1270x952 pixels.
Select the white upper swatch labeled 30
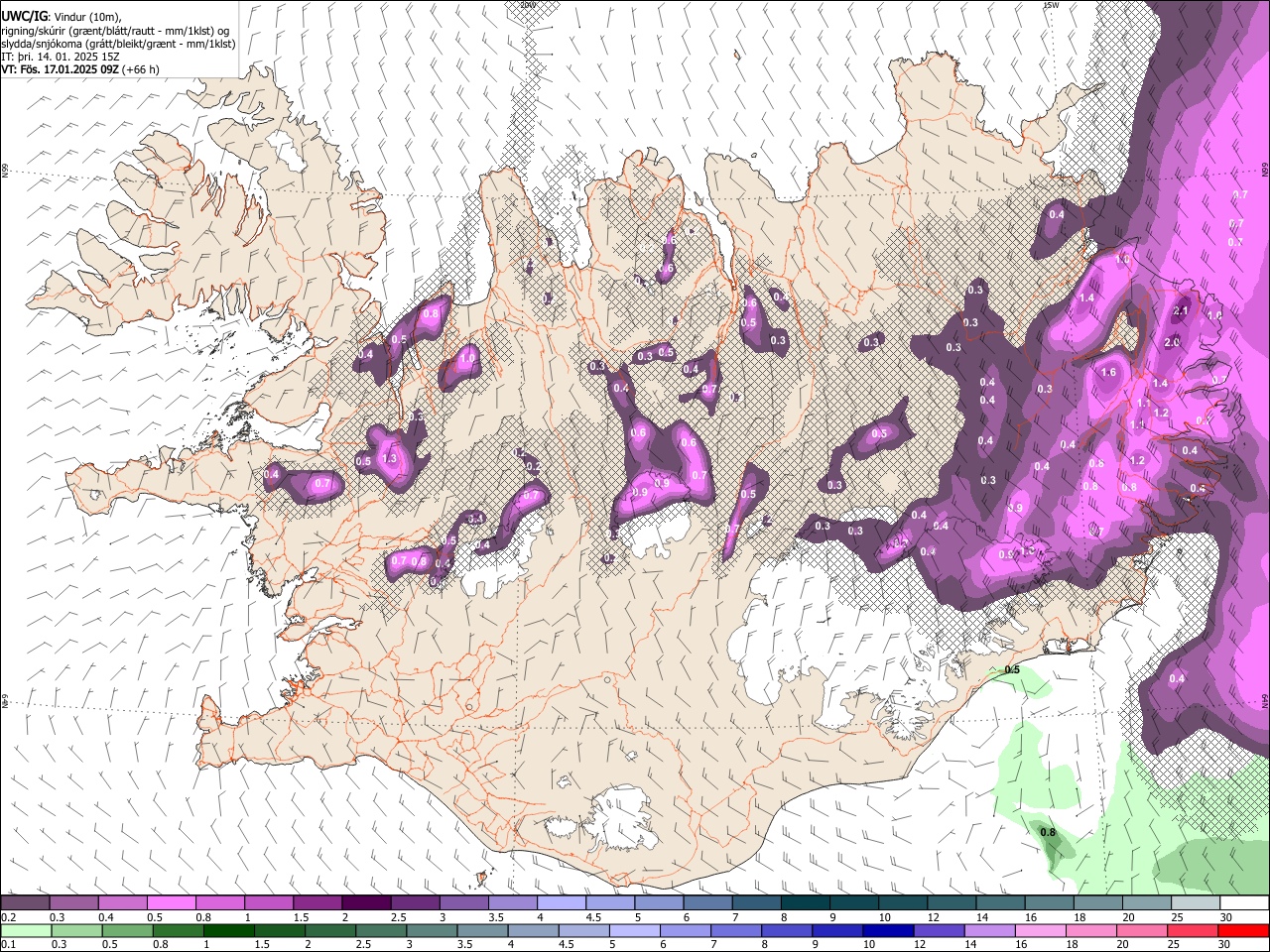click(1243, 903)
